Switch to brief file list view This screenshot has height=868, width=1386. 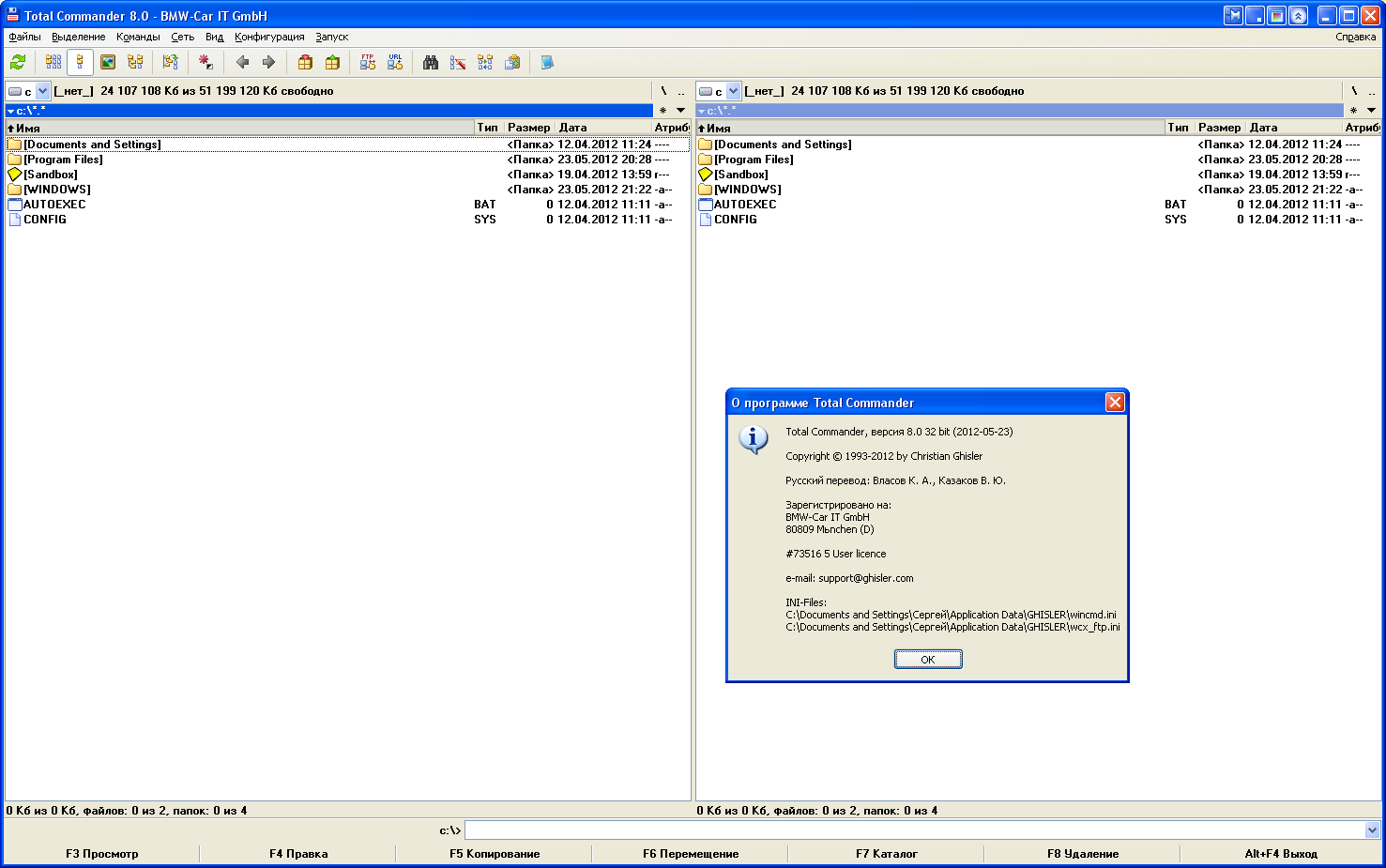coord(53,62)
